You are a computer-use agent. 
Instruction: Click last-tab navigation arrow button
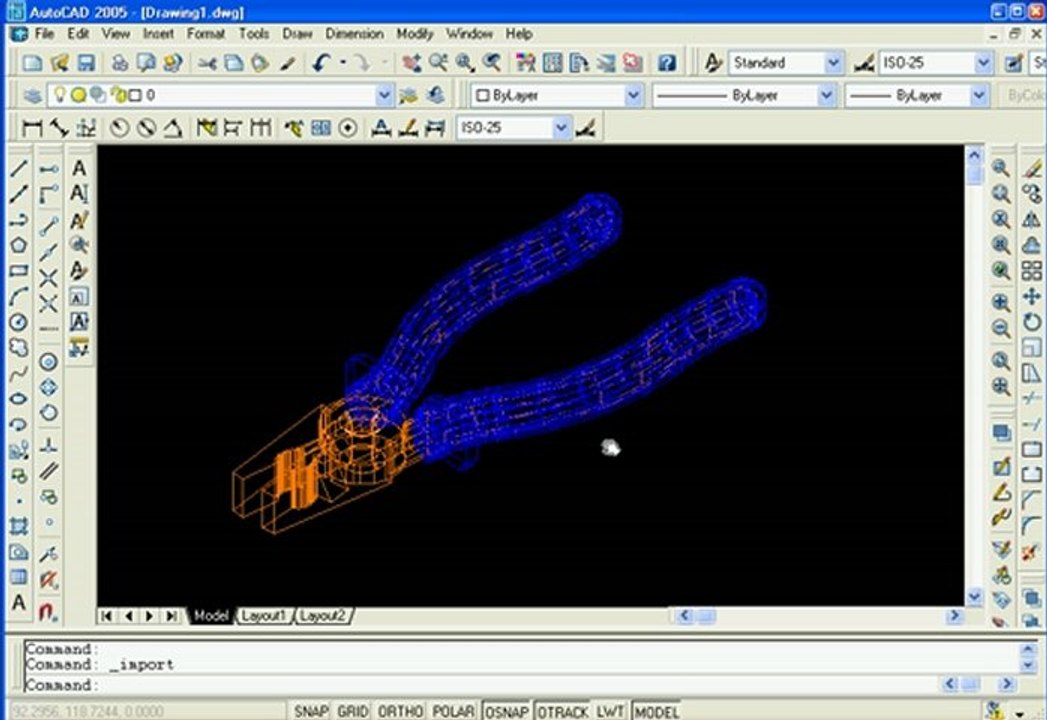click(x=172, y=615)
